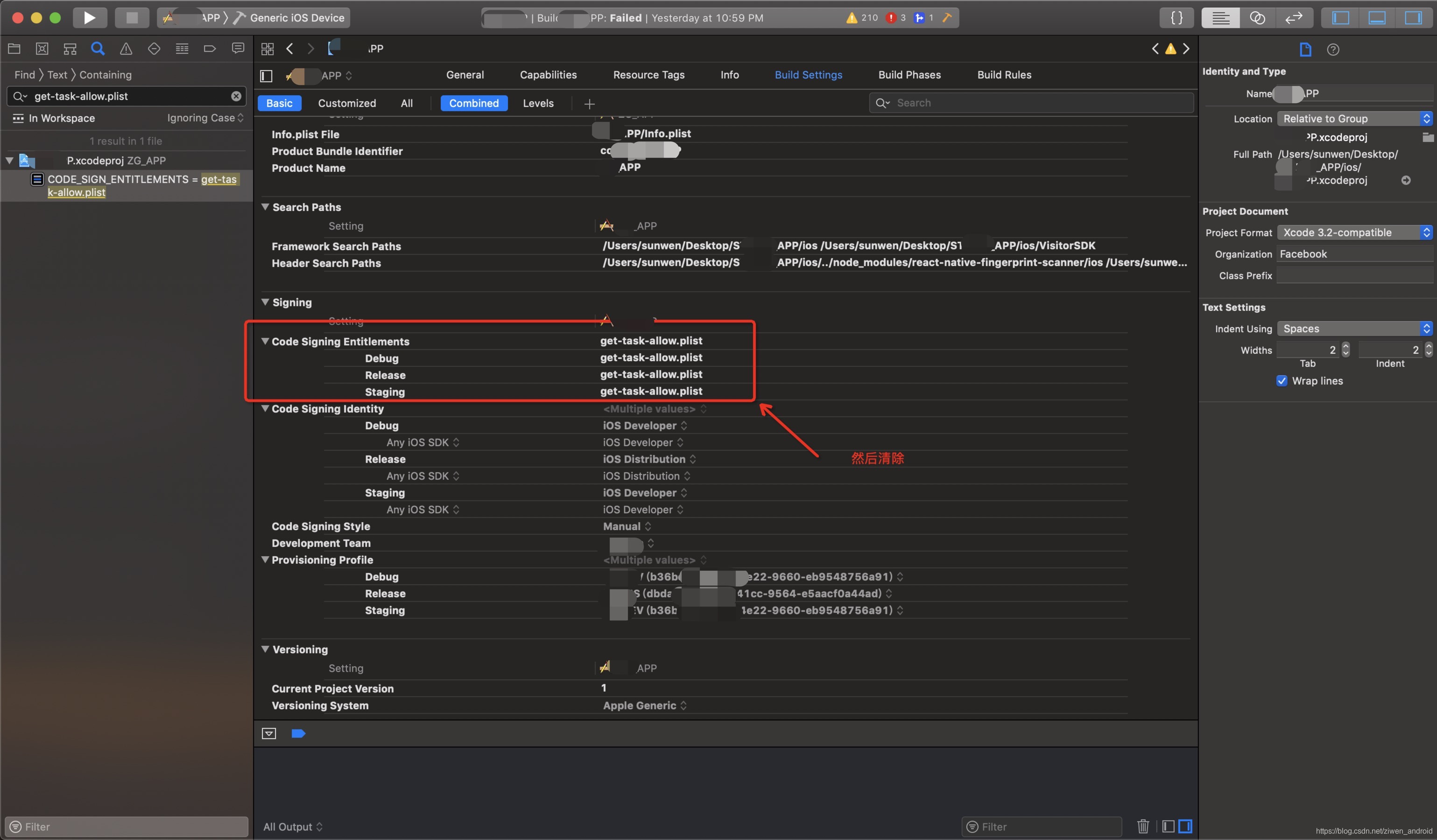This screenshot has height=840, width=1437.
Task: Open the Test navigator diamond icon
Action: tap(154, 49)
